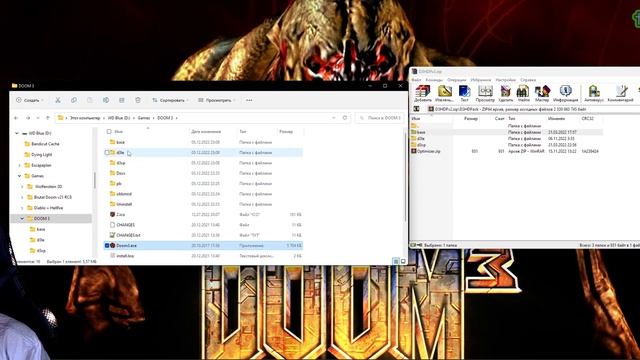Toggle the select-all checkbox beside Имя header

pyautogui.click(x=109, y=131)
